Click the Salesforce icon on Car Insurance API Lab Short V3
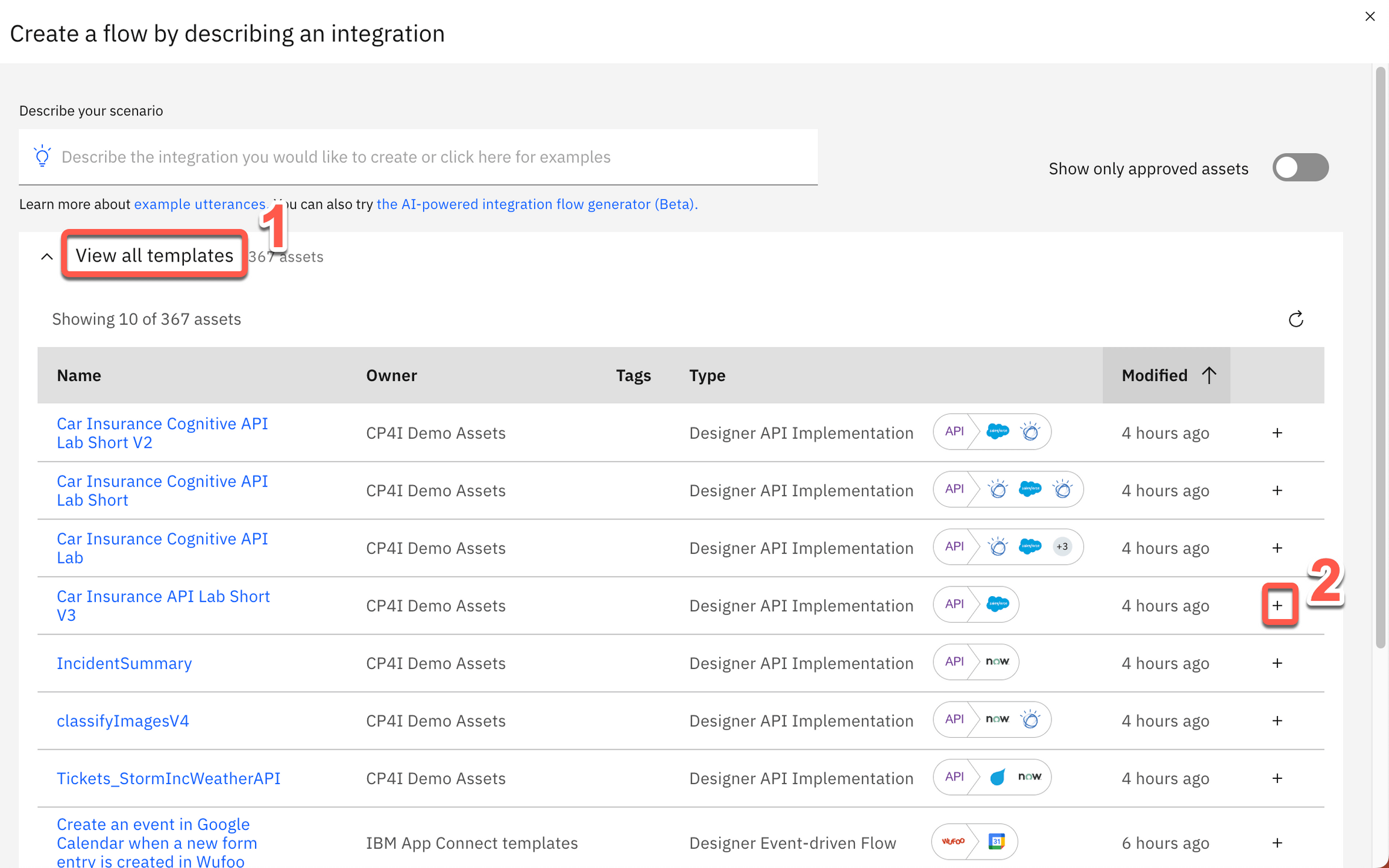The height and width of the screenshot is (868, 1389). click(998, 605)
